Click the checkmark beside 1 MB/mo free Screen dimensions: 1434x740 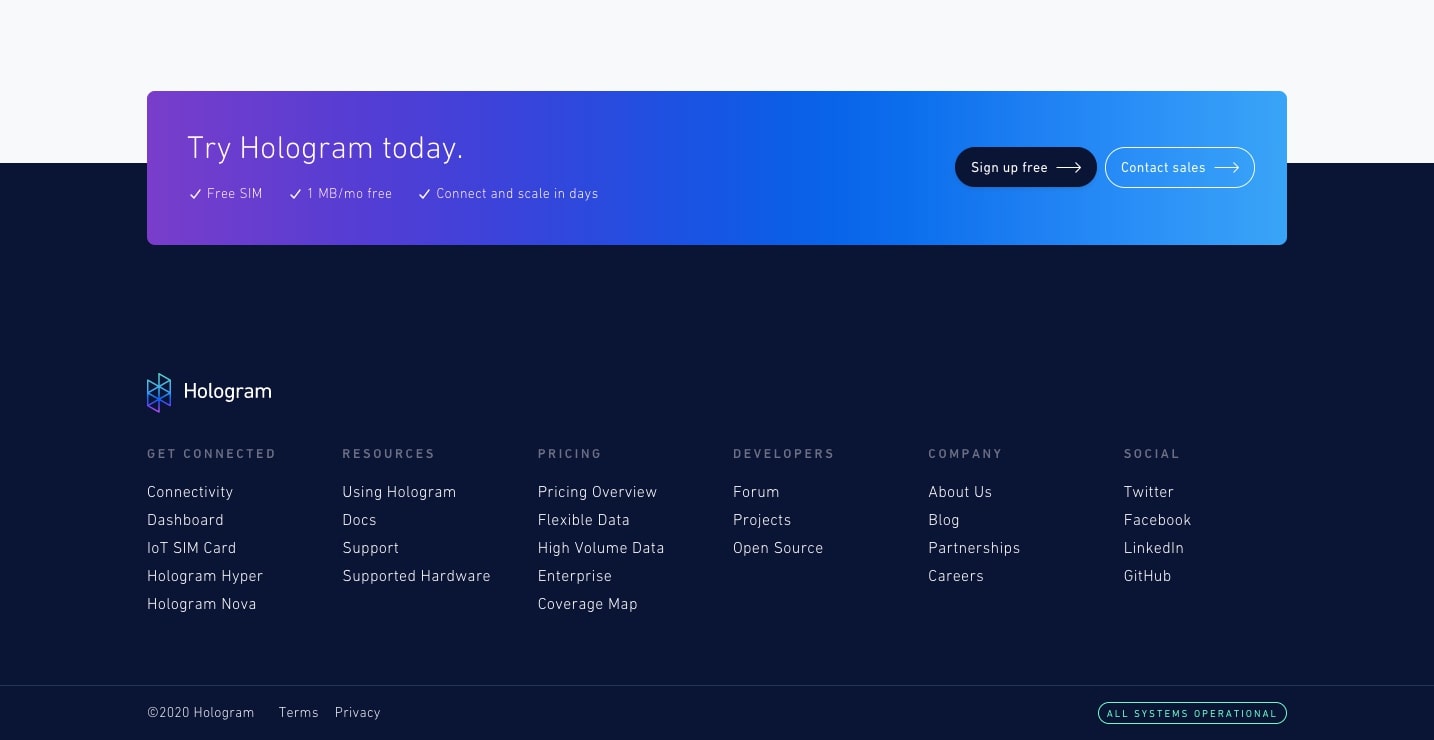295,193
